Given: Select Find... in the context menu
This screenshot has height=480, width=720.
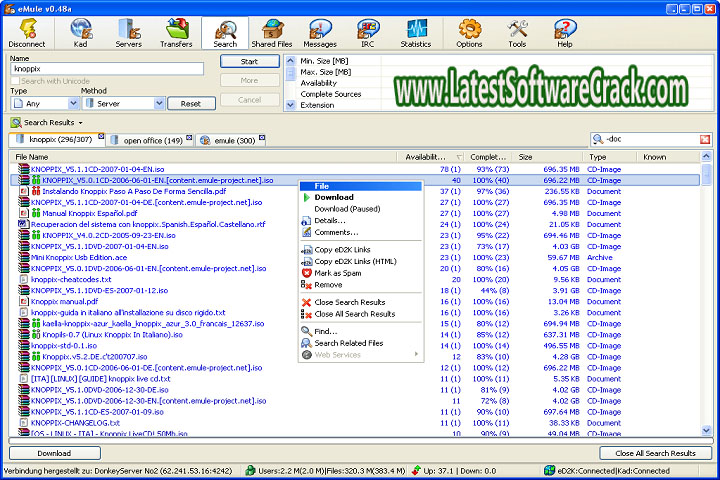Looking at the screenshot, I should click(x=360, y=331).
